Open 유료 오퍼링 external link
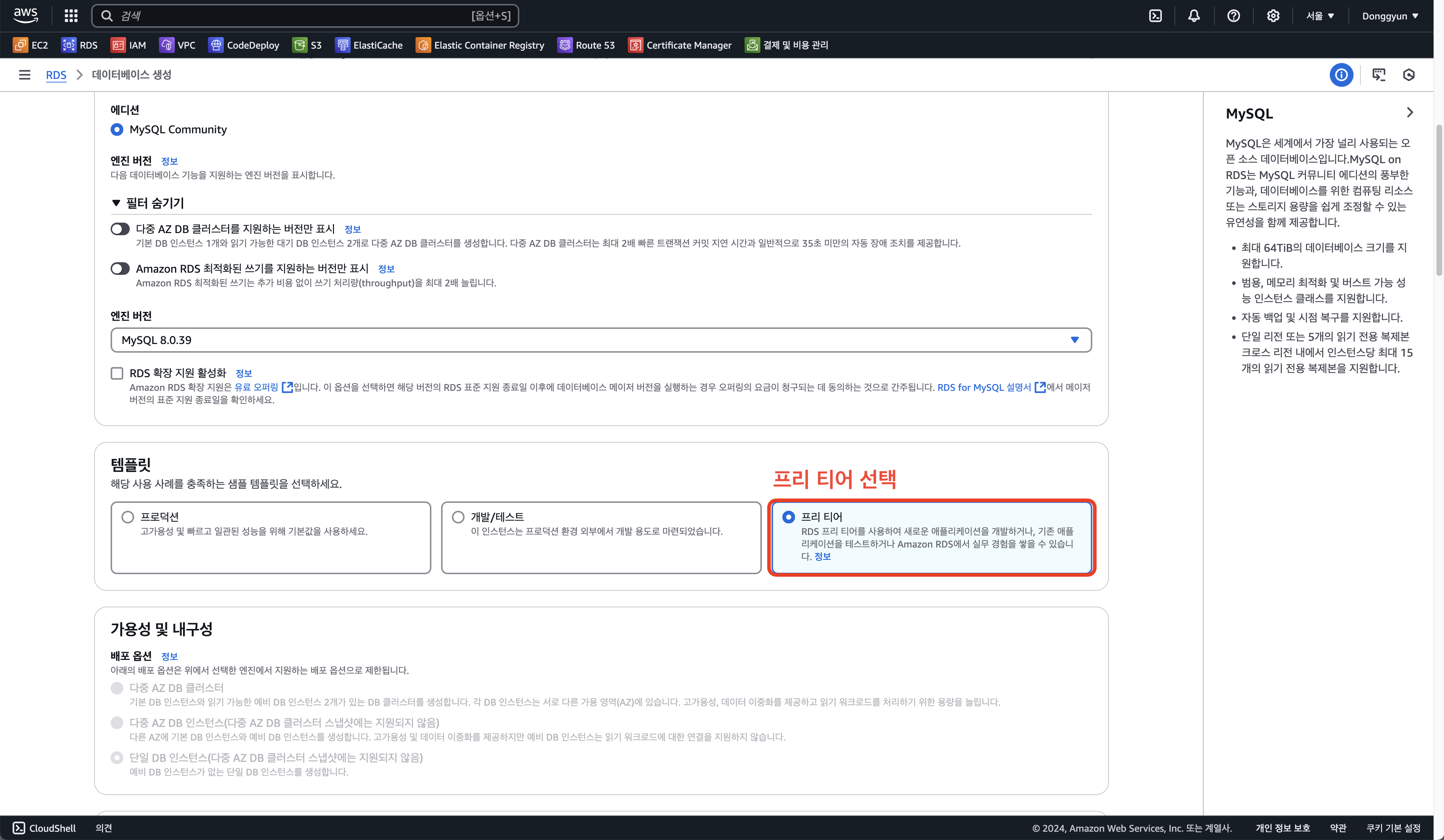1444x840 pixels. pyautogui.click(x=263, y=388)
